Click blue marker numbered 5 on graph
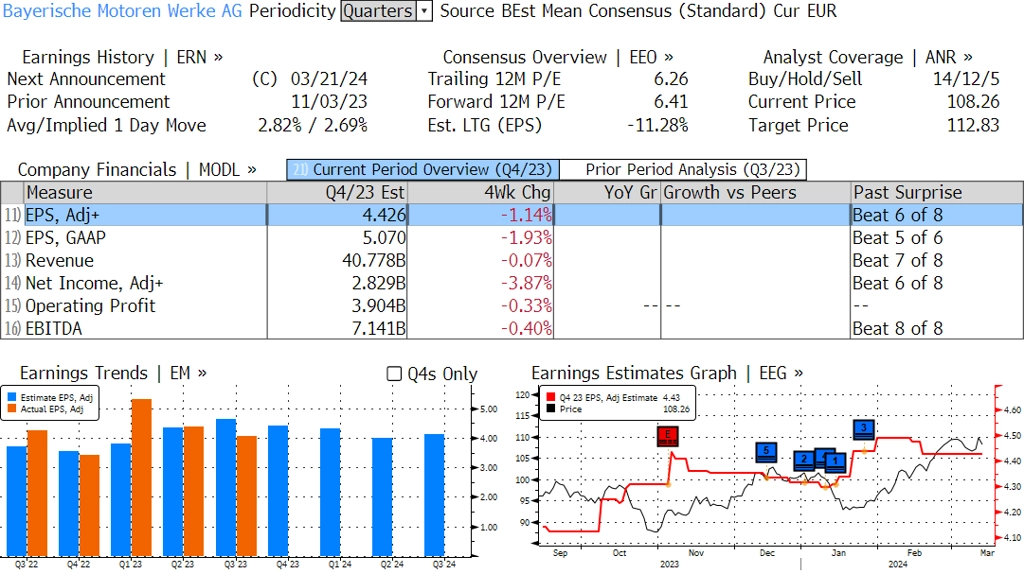 [766, 452]
